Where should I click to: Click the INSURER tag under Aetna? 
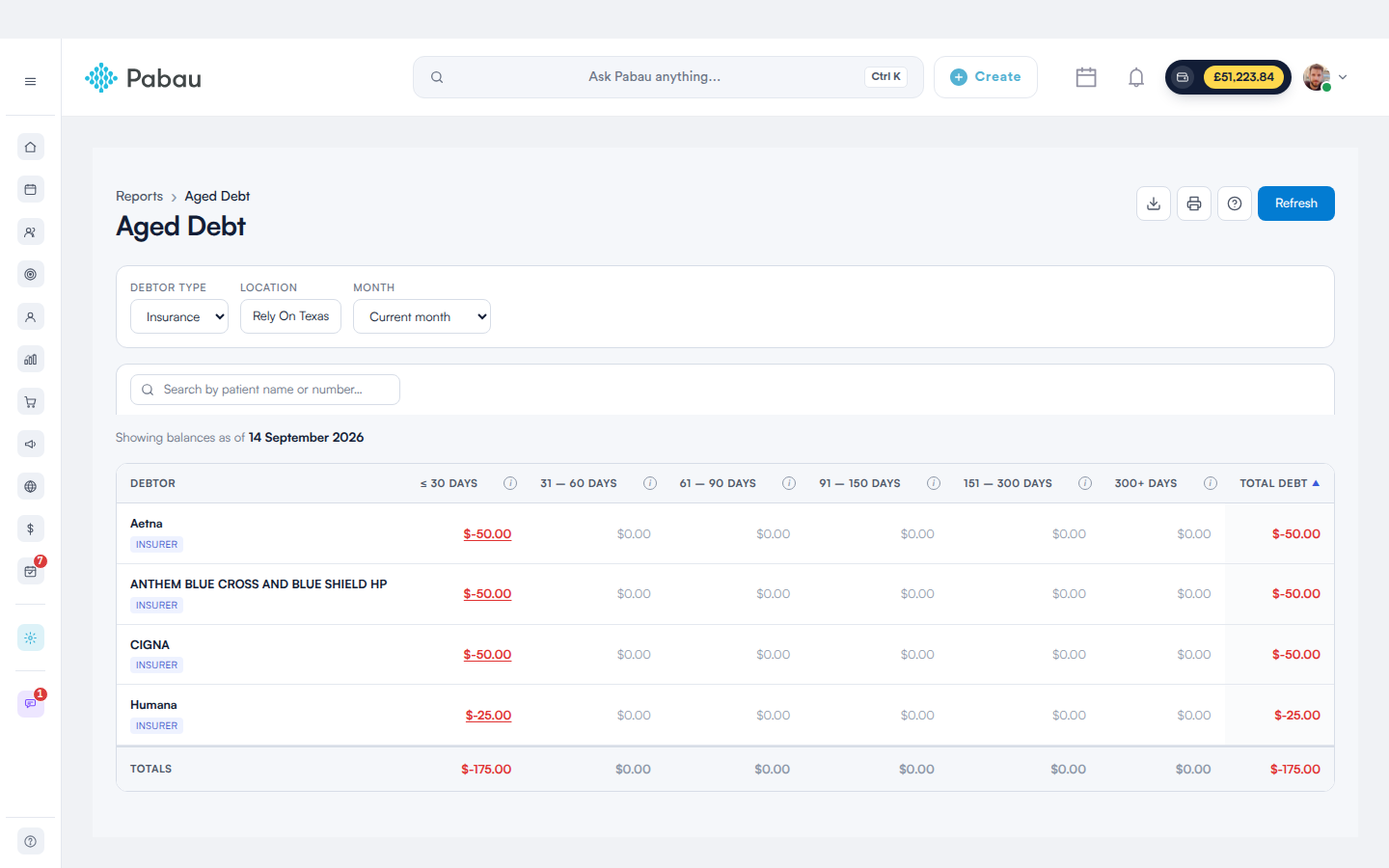[156, 545]
